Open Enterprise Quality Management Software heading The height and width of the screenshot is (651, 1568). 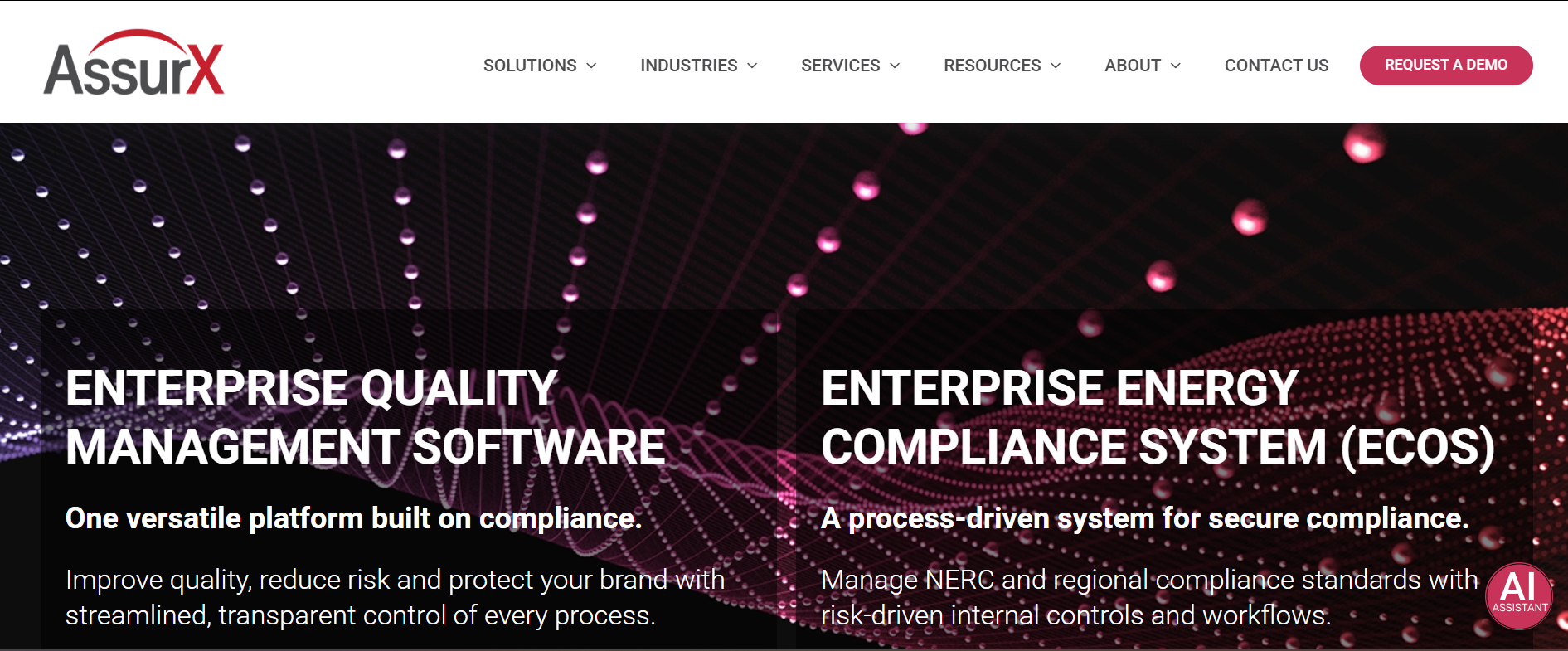365,417
